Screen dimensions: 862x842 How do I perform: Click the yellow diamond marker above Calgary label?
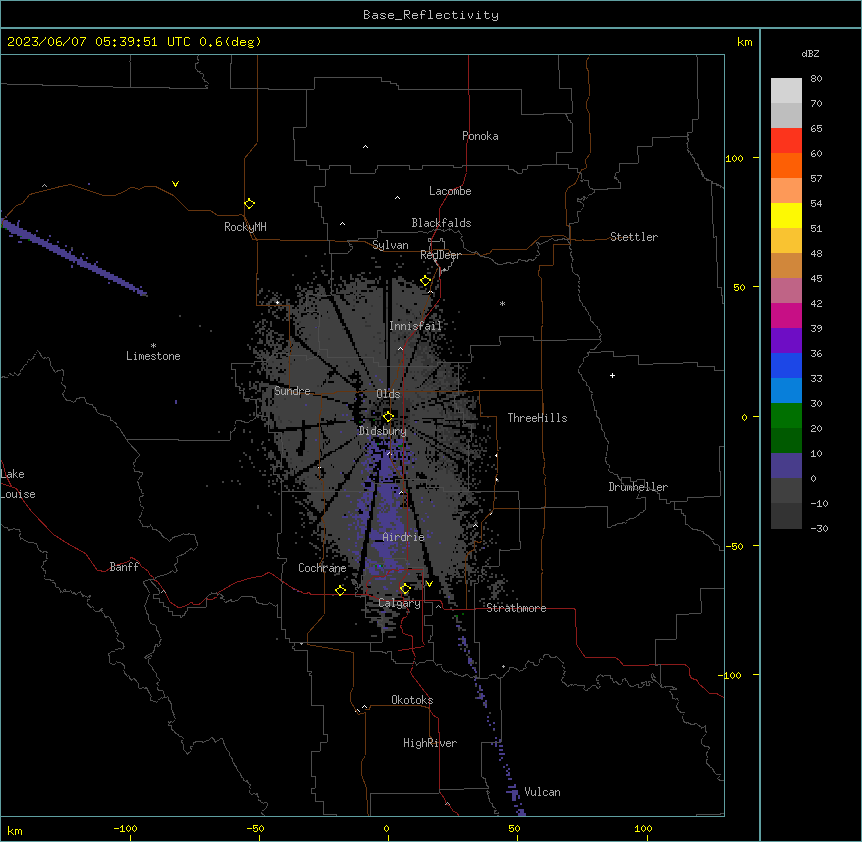405,589
